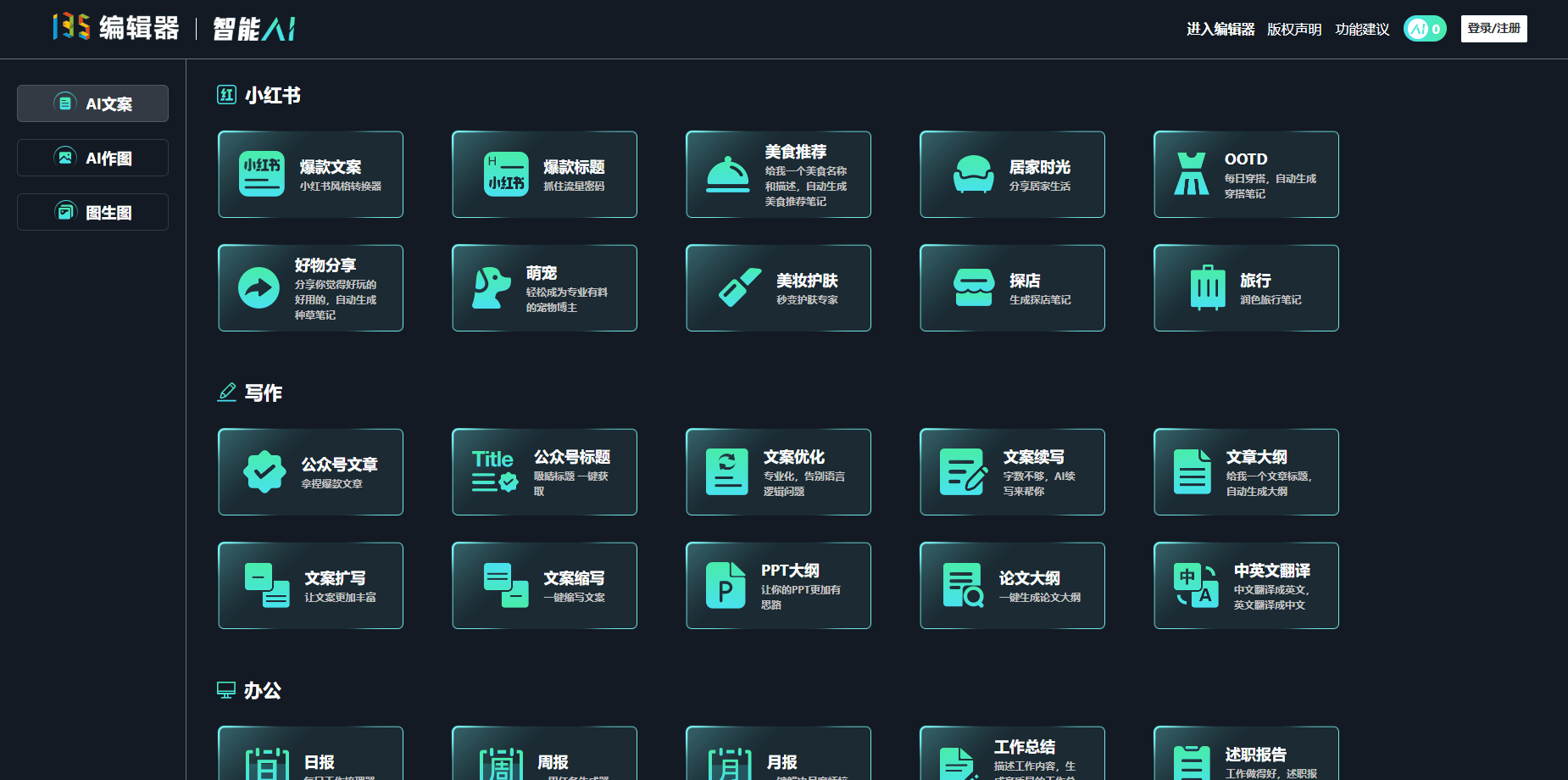The width and height of the screenshot is (1568, 780).
Task: Select the OOTD dress icon
Action: click(1191, 174)
